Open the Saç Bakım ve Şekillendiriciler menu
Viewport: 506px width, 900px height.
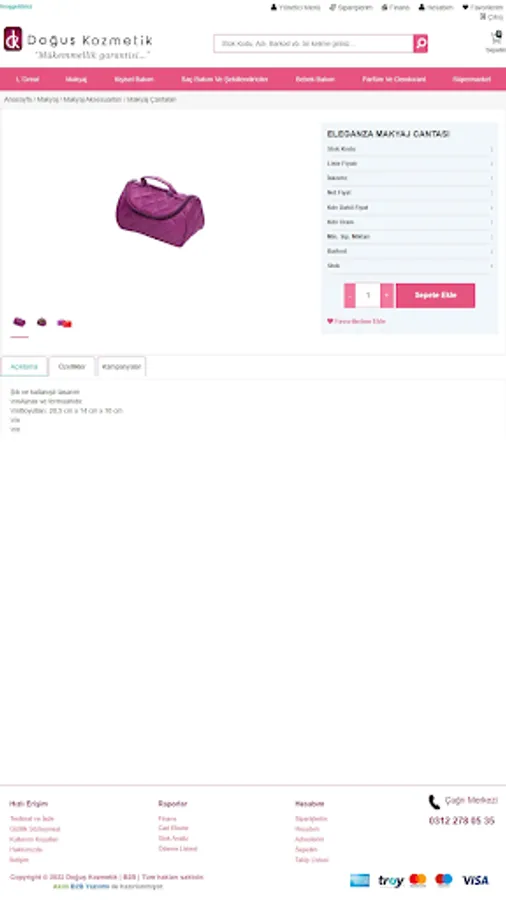click(x=224, y=79)
